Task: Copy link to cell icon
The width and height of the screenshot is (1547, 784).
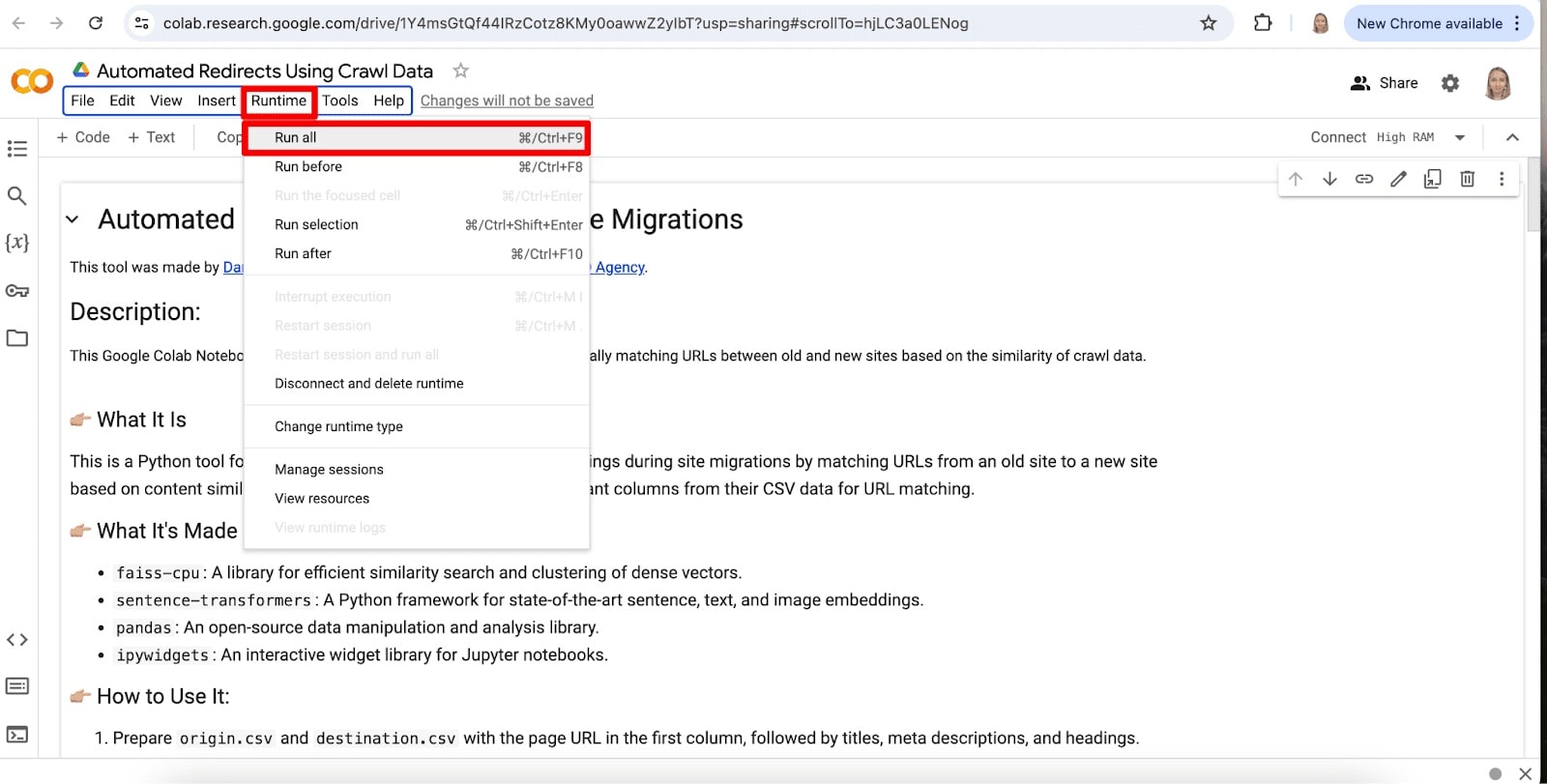Action: 1364,179
